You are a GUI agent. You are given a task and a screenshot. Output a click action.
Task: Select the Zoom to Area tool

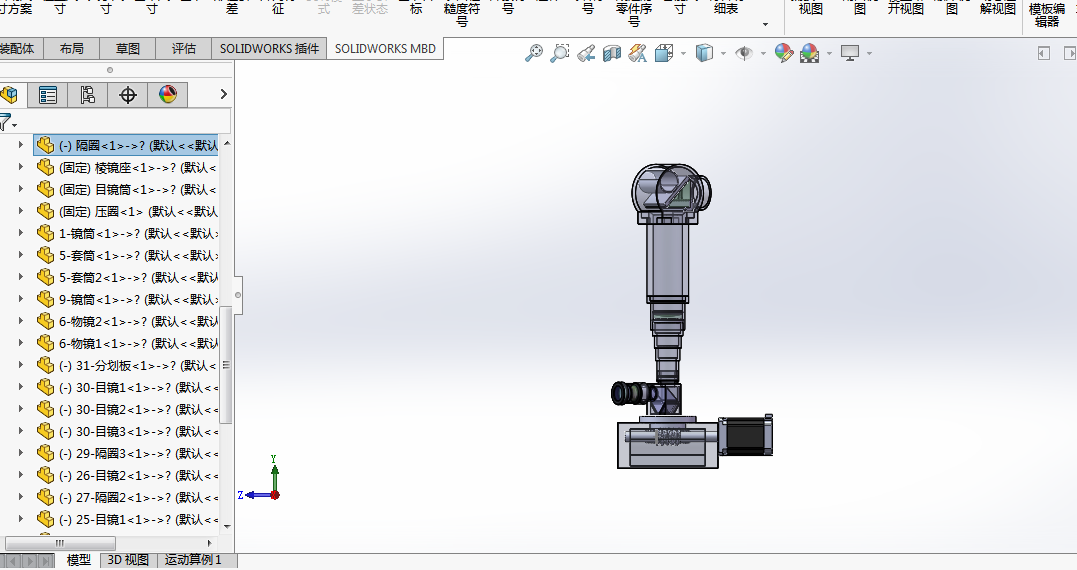[560, 53]
